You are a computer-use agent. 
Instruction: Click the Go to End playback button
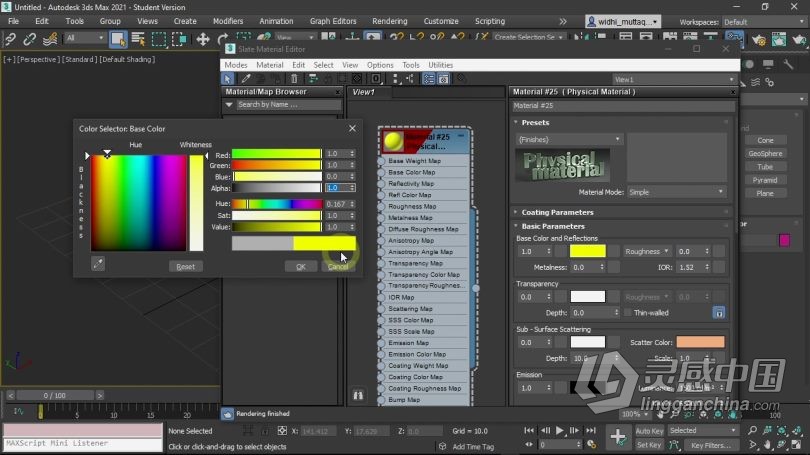coord(591,430)
